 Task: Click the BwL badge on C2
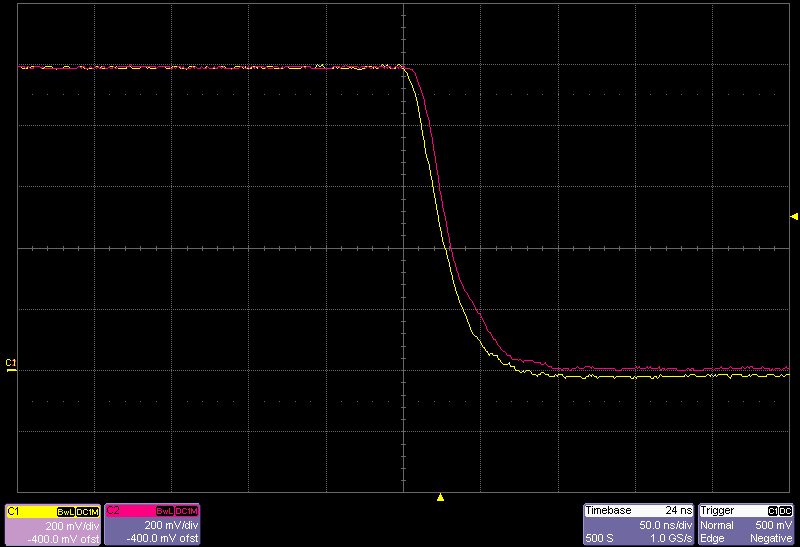pyautogui.click(x=165, y=511)
